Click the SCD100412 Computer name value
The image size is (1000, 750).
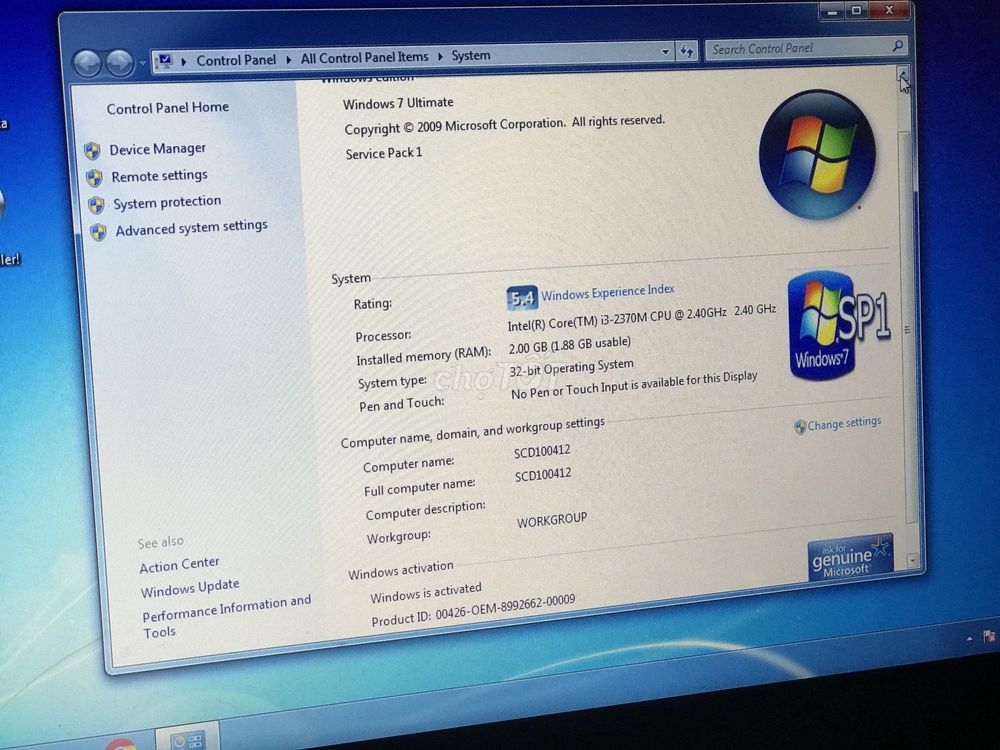pos(542,451)
